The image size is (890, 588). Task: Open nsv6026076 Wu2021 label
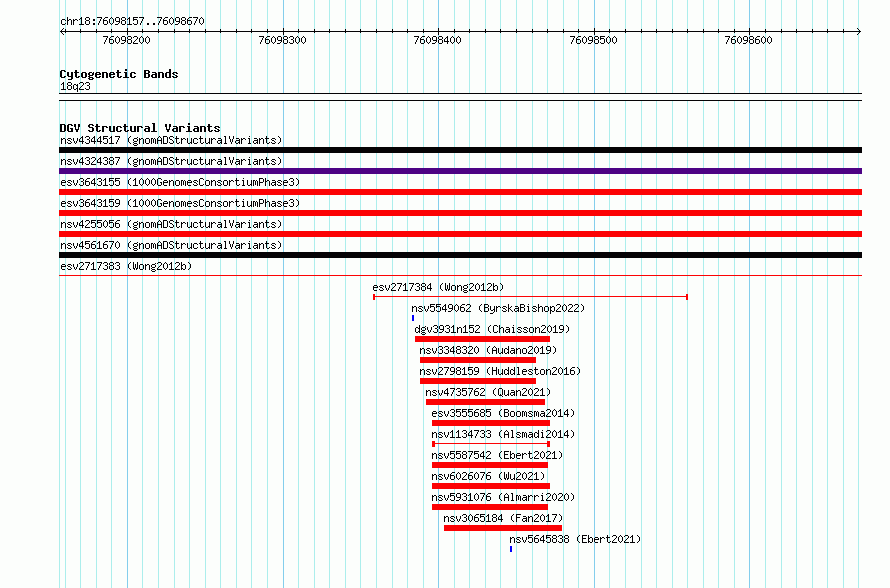click(x=488, y=476)
